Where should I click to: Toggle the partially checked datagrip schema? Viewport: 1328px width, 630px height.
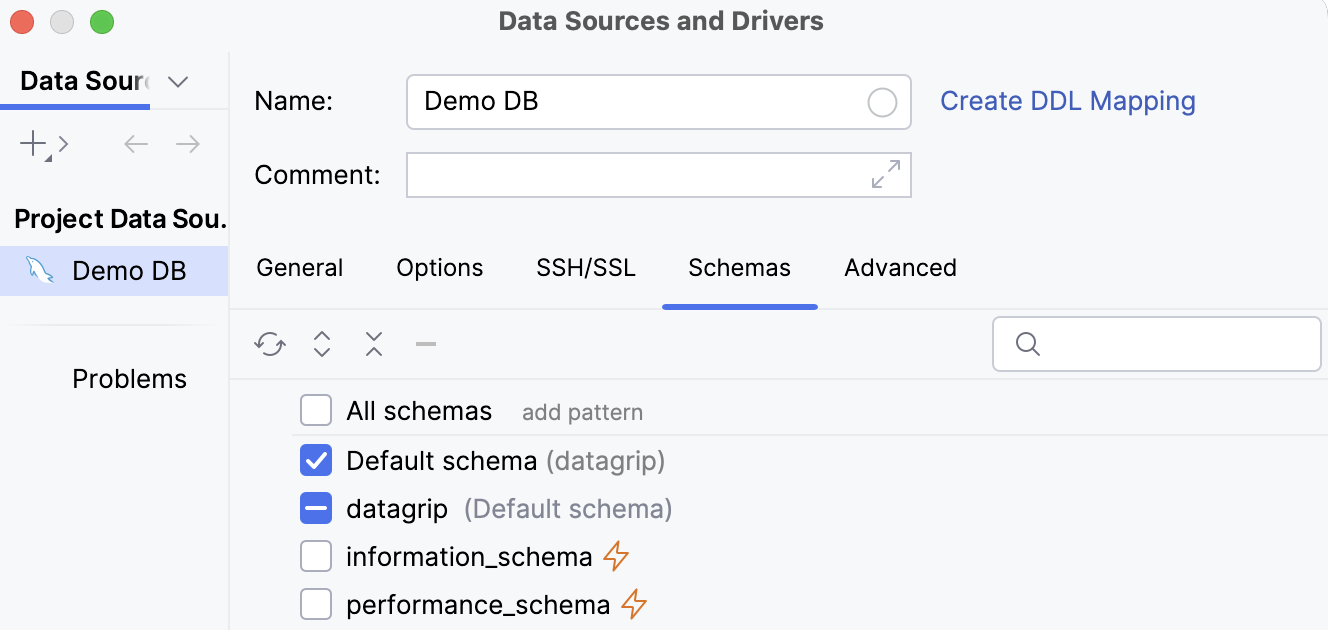316,508
